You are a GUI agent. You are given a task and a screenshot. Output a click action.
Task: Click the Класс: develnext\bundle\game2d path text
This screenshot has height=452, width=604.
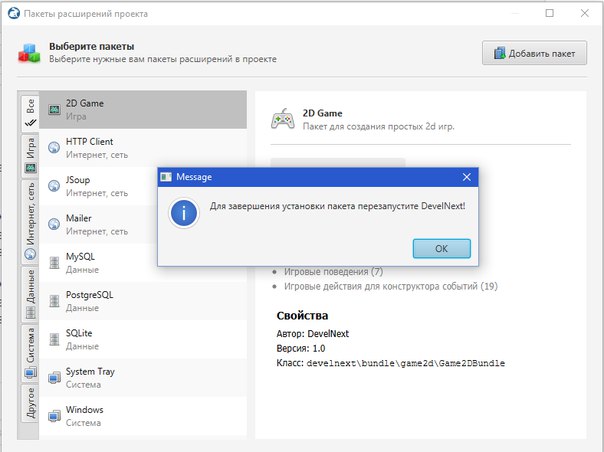click(x=391, y=363)
